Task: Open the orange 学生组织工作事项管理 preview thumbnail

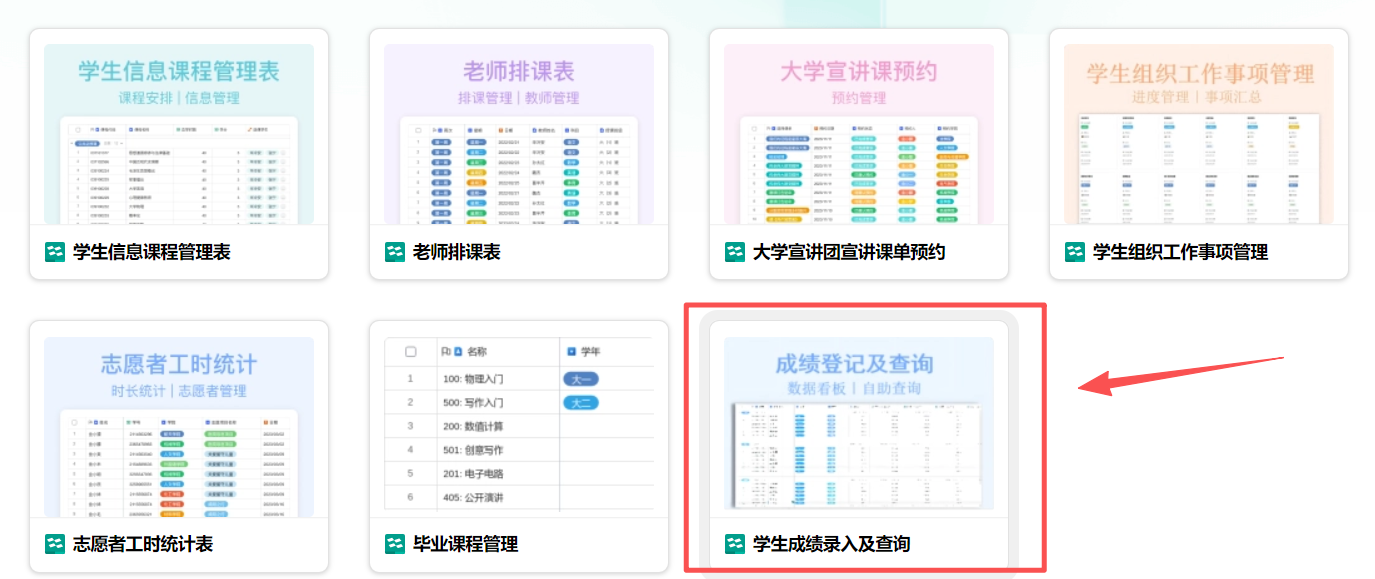Action: (x=1198, y=134)
